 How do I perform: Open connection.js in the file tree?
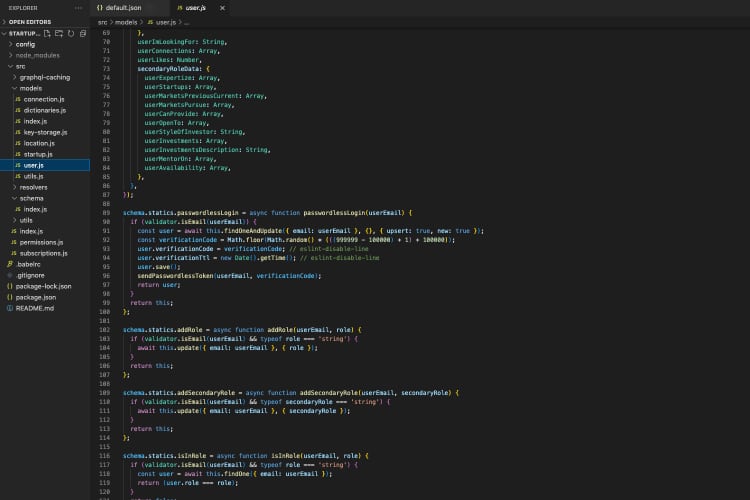point(44,99)
